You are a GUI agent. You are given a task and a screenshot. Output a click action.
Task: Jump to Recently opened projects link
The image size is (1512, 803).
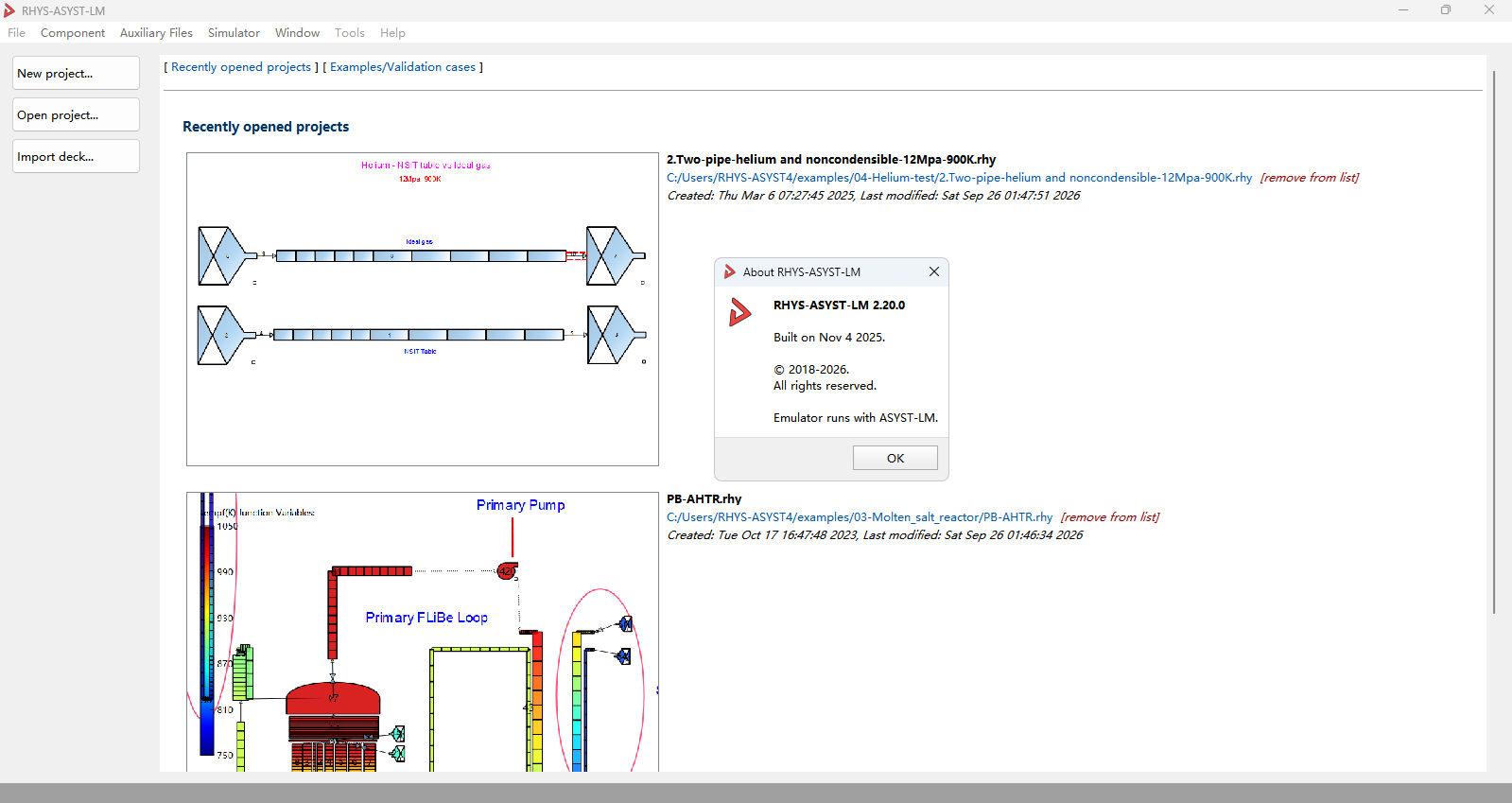point(241,67)
